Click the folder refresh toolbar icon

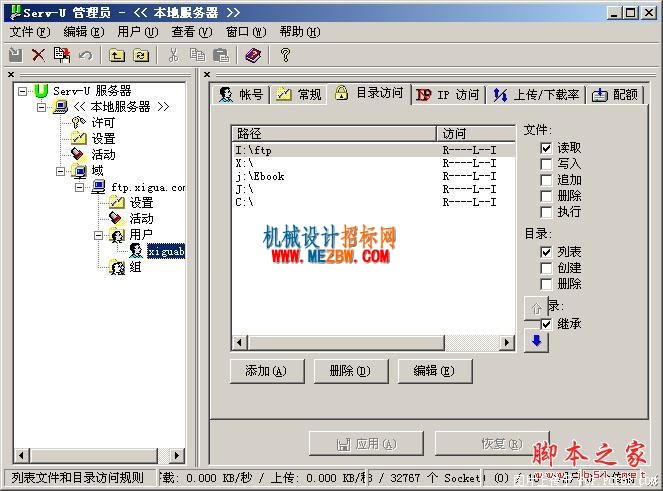(141, 55)
